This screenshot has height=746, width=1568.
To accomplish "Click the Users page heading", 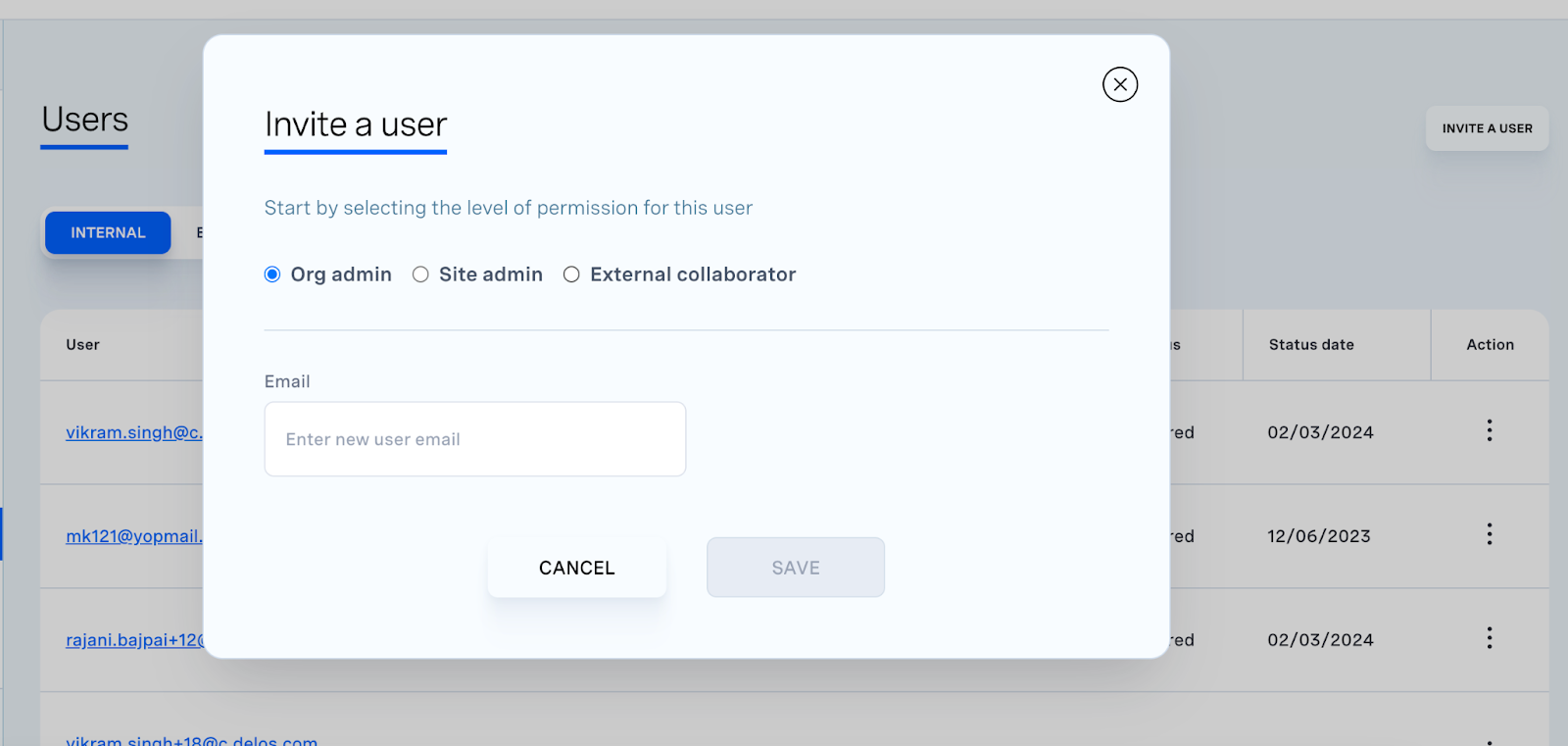I will [84, 120].
